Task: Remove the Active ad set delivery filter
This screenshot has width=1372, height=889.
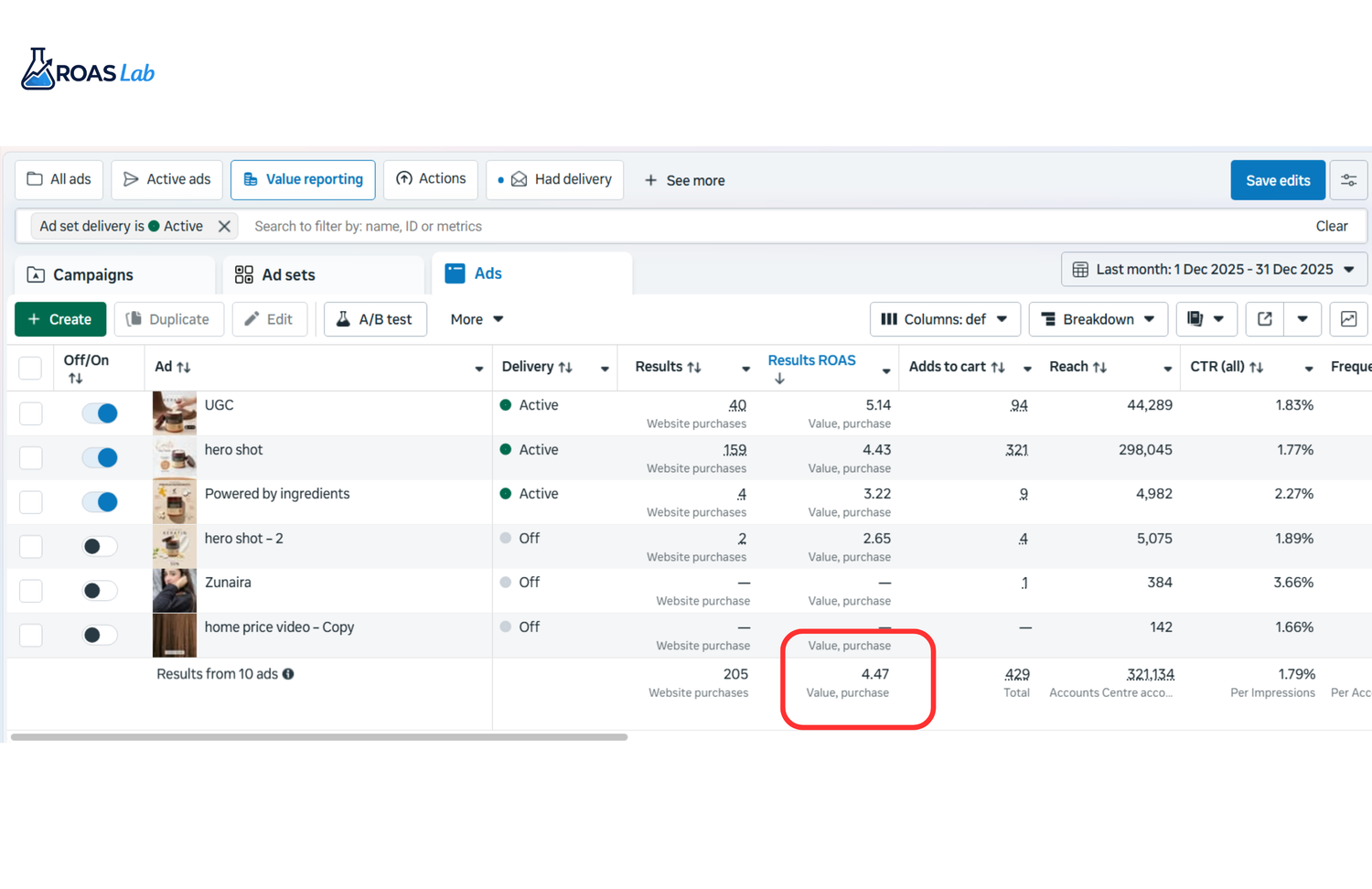Action: pos(224,226)
